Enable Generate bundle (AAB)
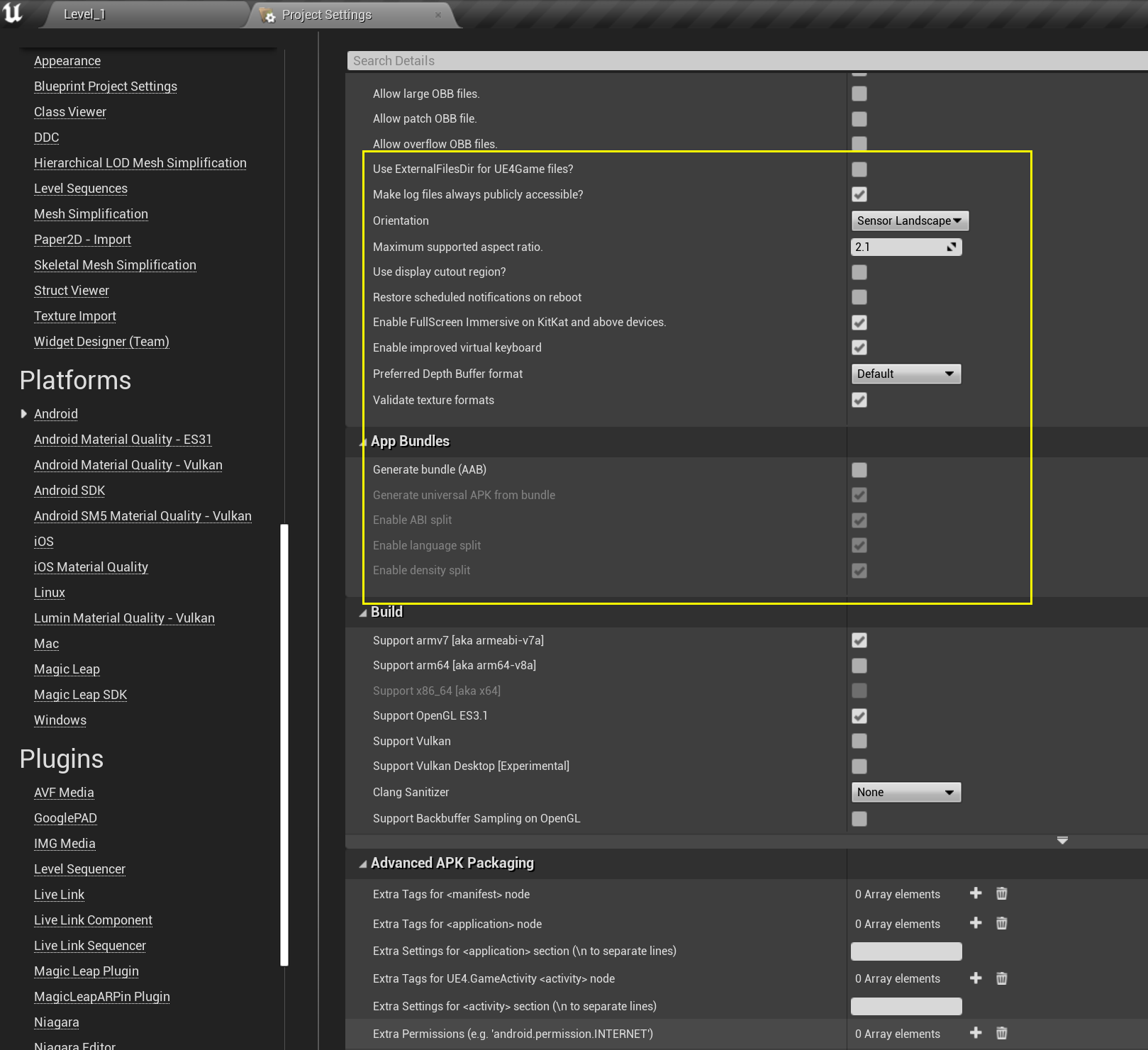 859,469
